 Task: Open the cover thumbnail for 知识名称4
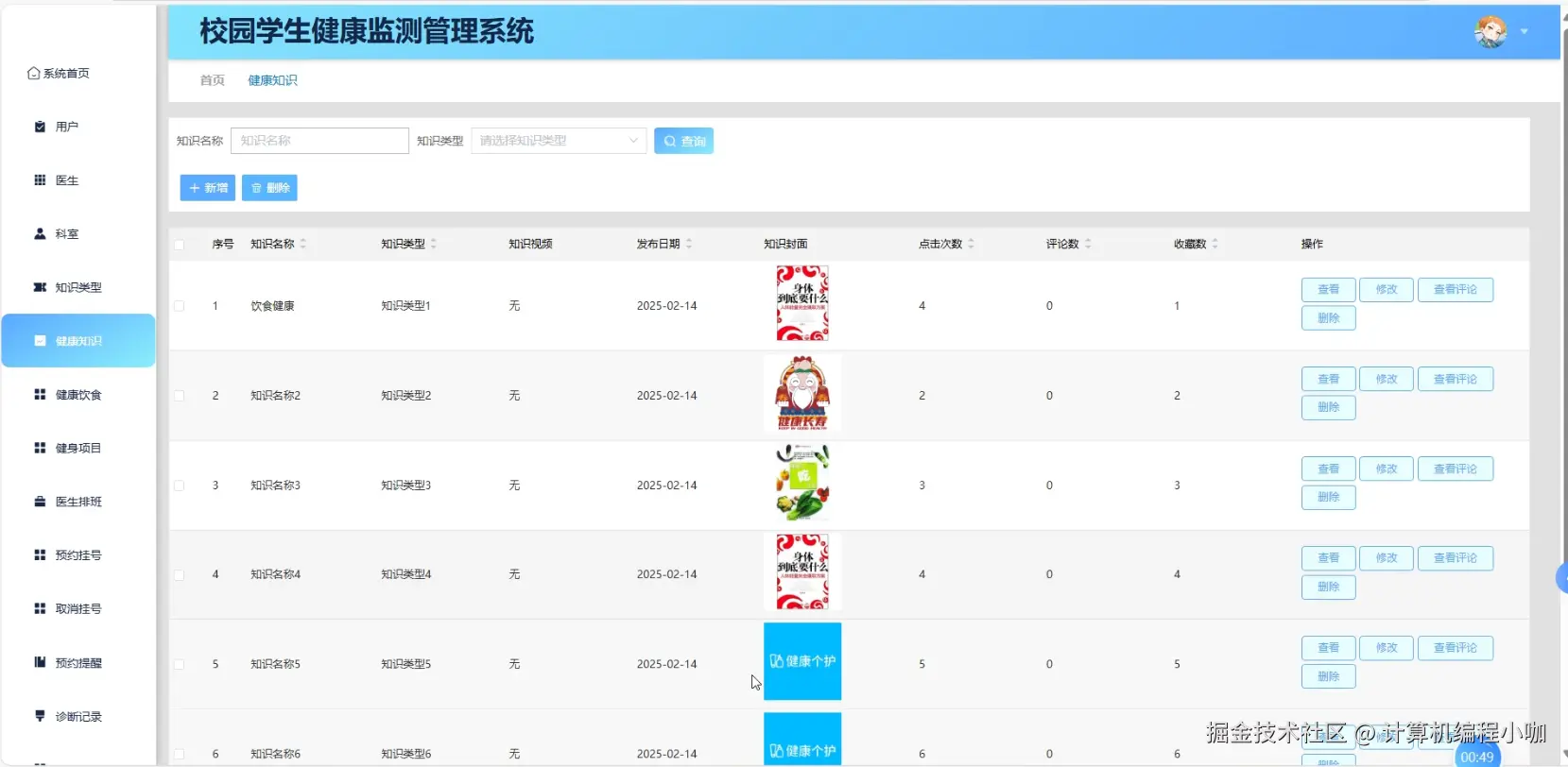tap(802, 571)
